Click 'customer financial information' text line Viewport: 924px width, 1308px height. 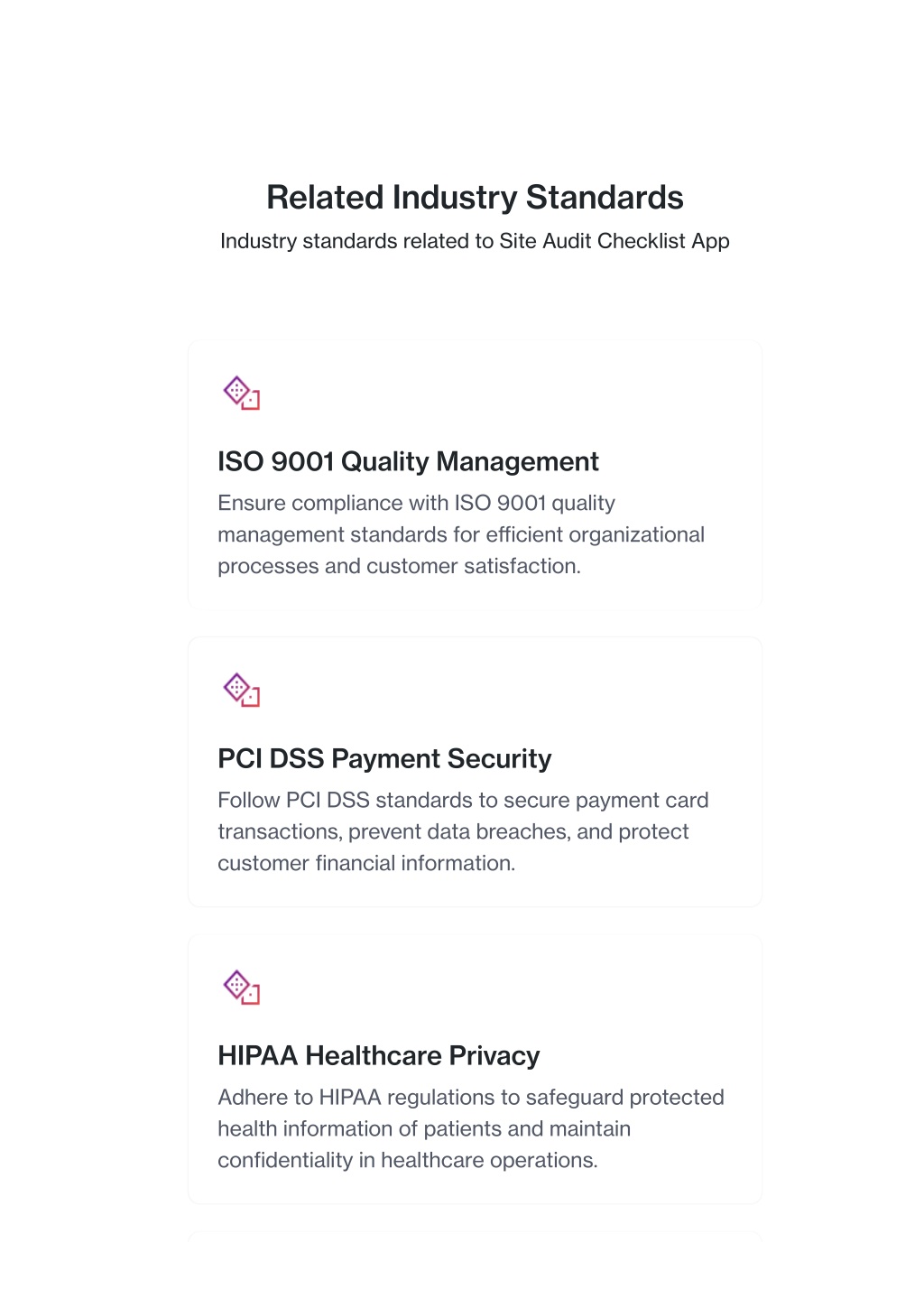coord(366,863)
